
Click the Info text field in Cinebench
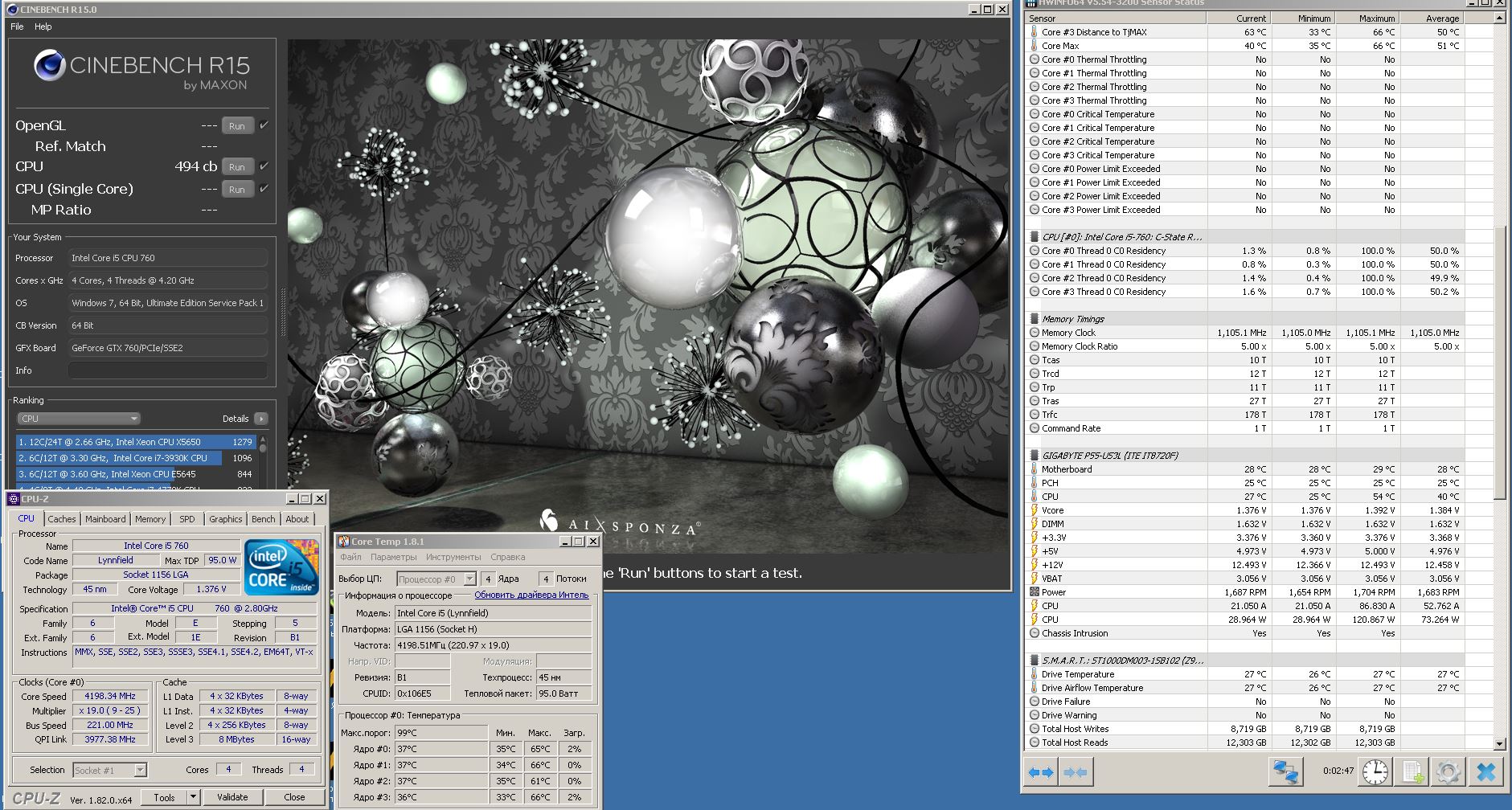(x=167, y=370)
